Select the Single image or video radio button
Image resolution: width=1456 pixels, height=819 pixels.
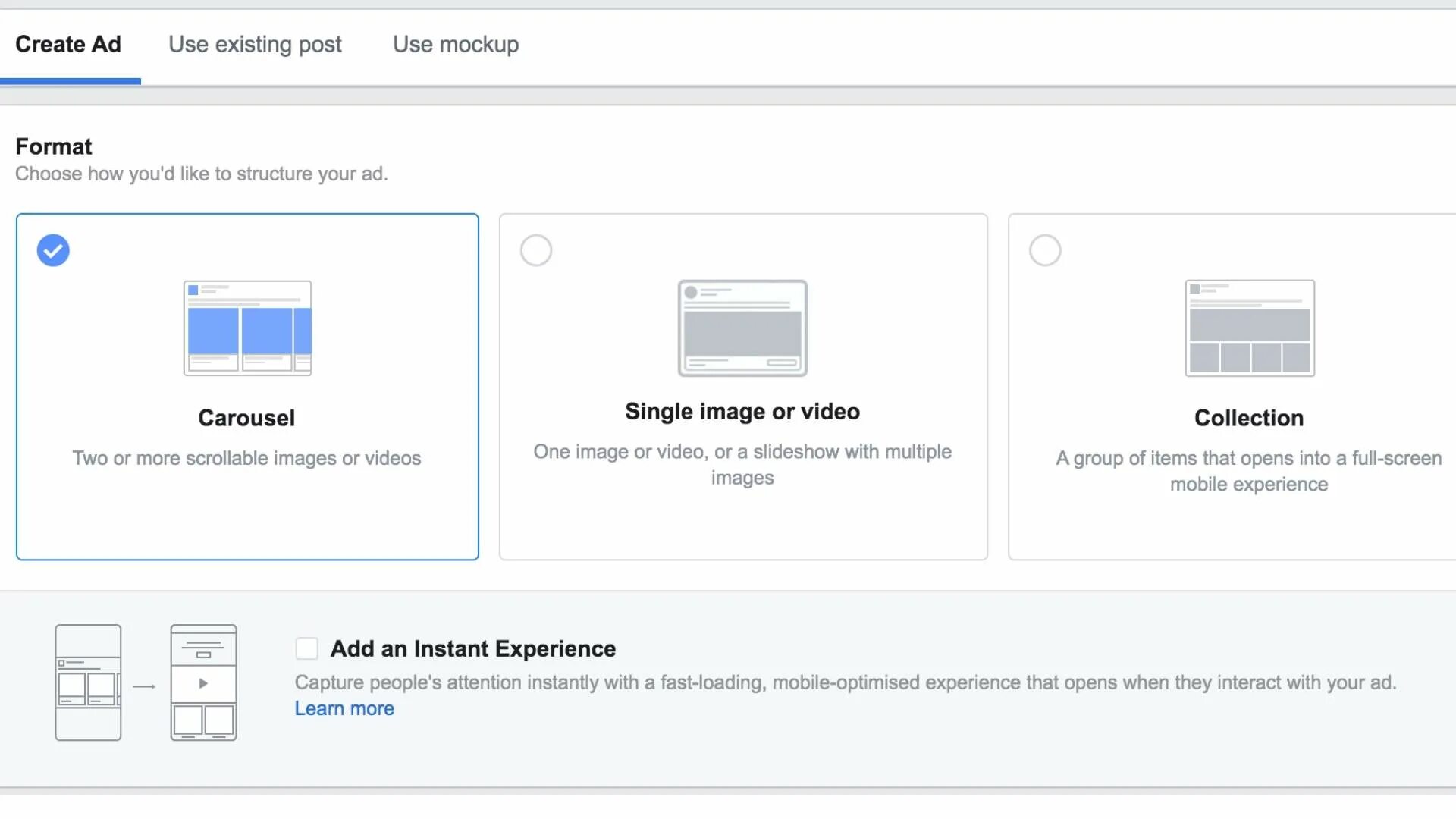pyautogui.click(x=536, y=250)
